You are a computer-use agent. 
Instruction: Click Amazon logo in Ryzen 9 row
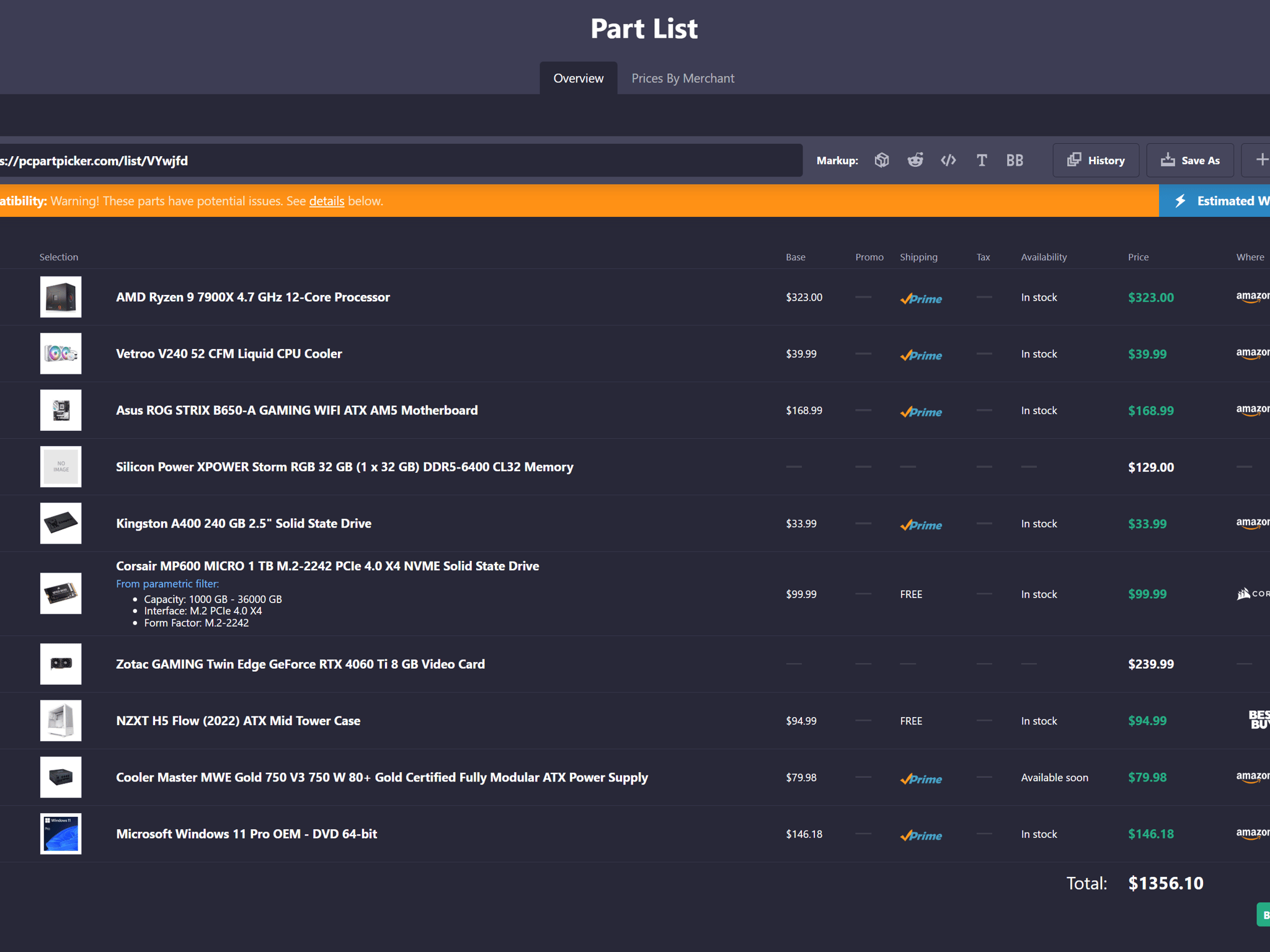1253,297
